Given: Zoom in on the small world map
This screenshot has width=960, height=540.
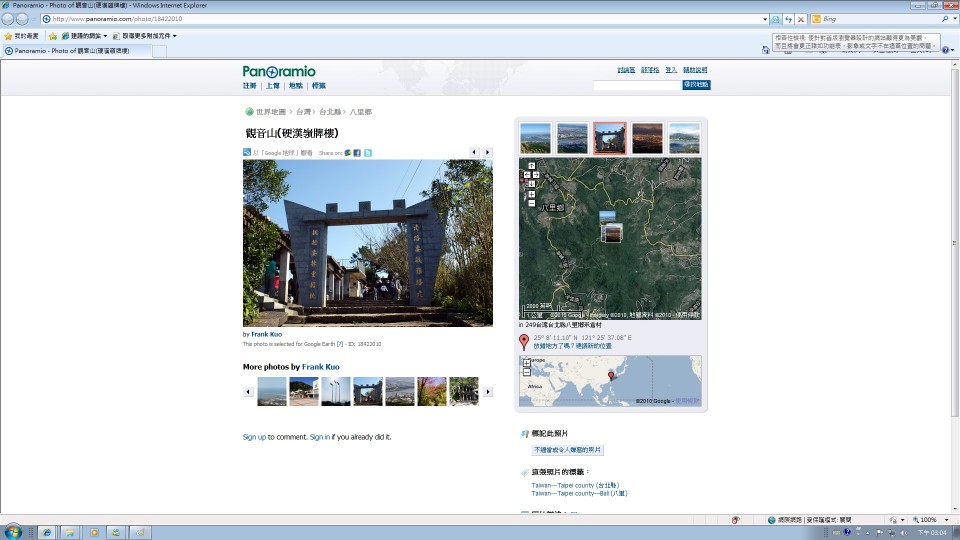Looking at the screenshot, I should pos(527,364).
